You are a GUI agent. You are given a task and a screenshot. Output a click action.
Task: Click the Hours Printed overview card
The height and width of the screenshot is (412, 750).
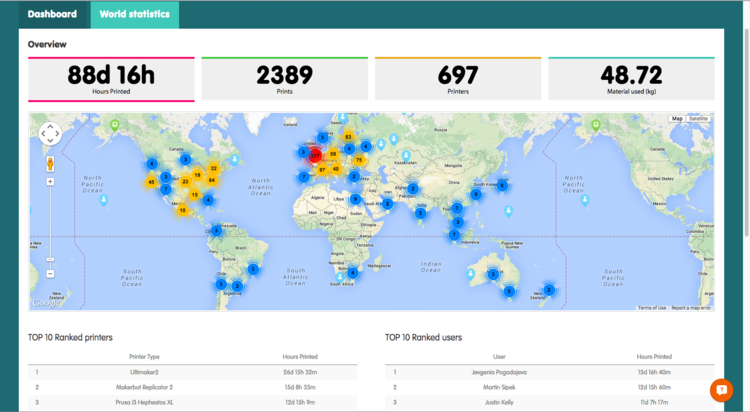110,79
